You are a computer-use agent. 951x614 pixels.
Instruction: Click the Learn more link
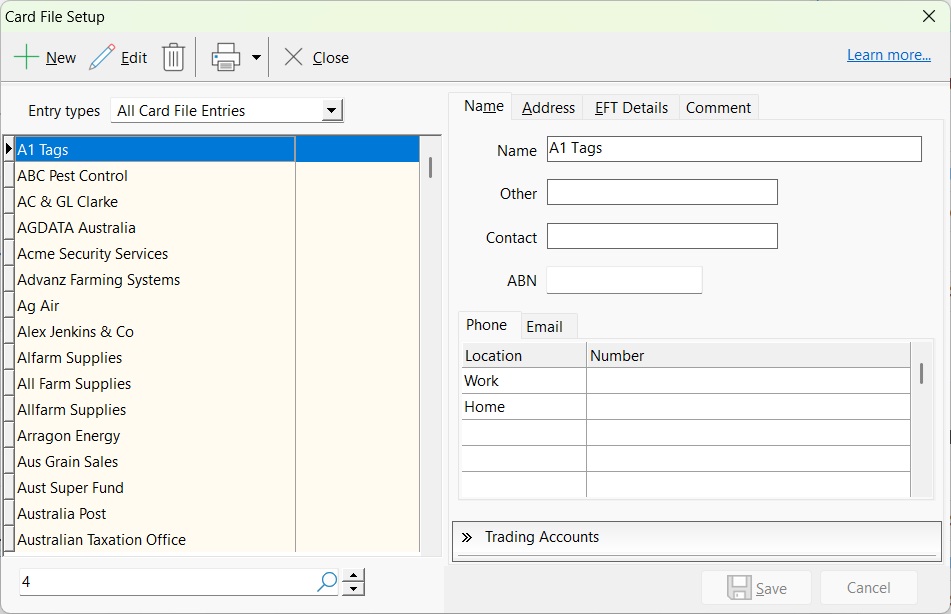[888, 54]
